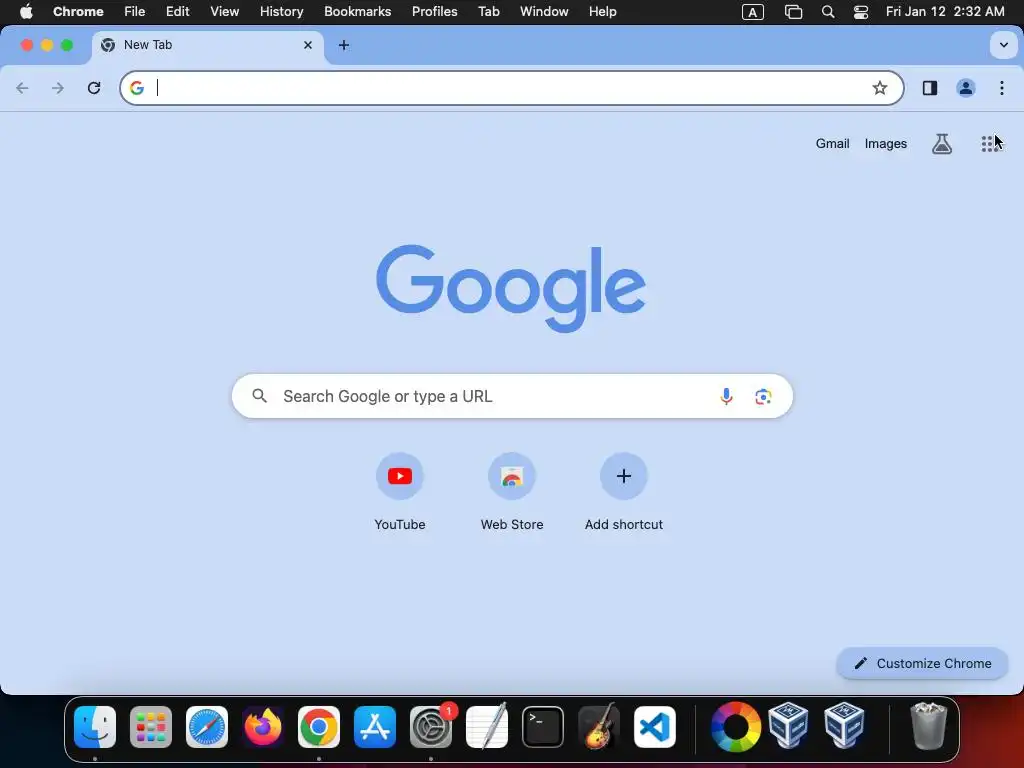Click the browser back arrow
This screenshot has width=1024, height=768.
point(22,88)
